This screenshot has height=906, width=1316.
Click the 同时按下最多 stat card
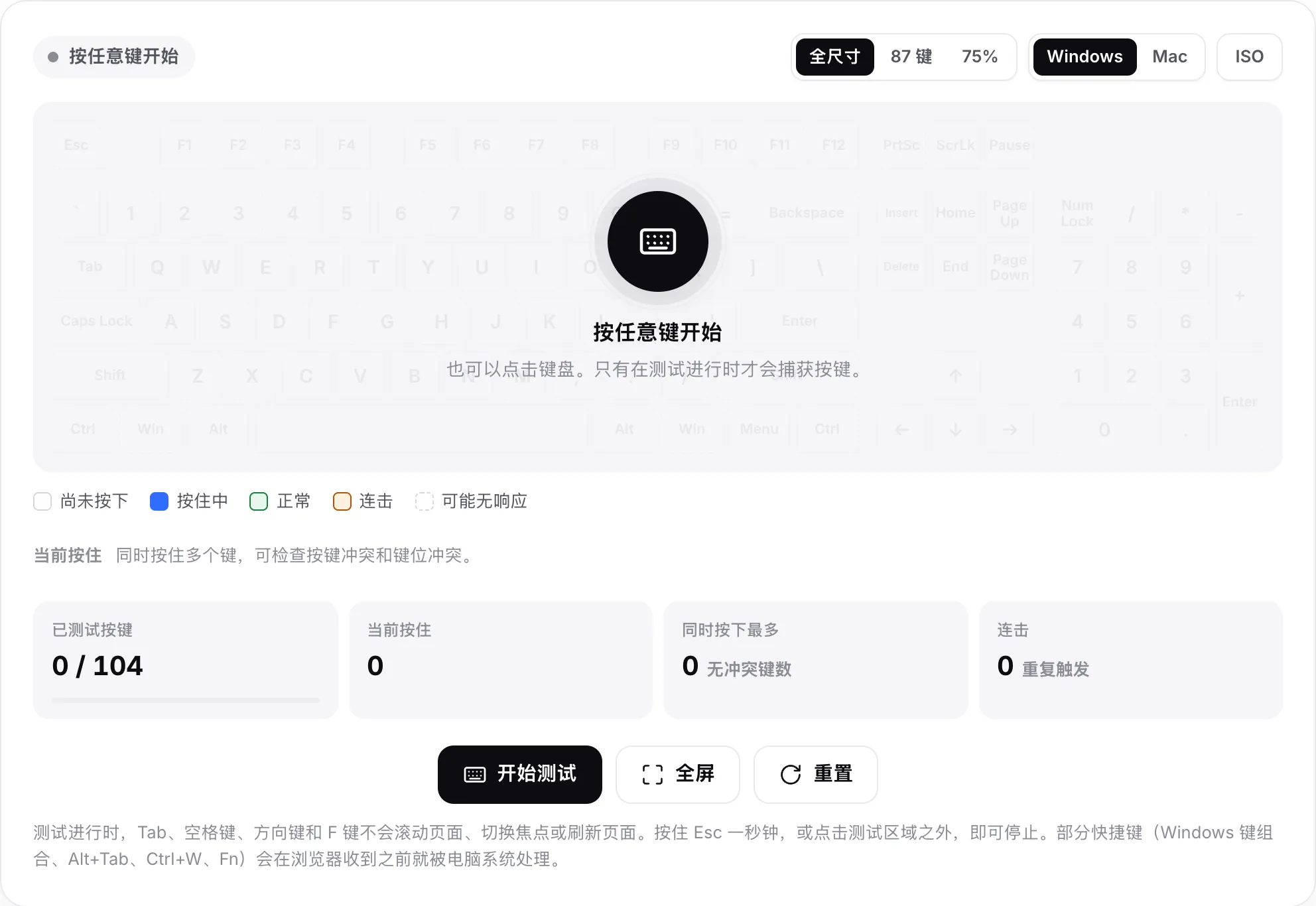tap(816, 660)
